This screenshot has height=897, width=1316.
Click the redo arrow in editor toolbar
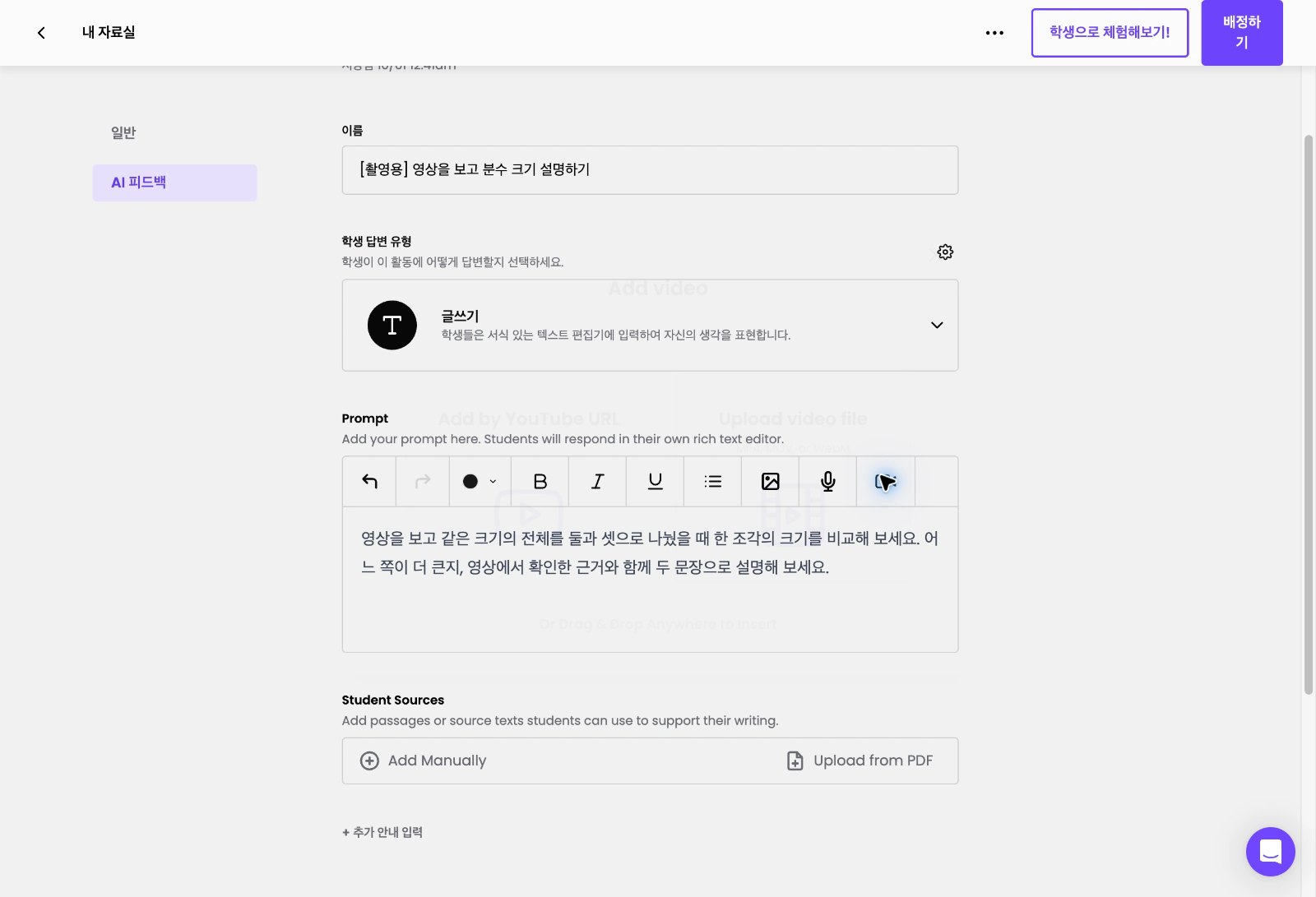[423, 482]
